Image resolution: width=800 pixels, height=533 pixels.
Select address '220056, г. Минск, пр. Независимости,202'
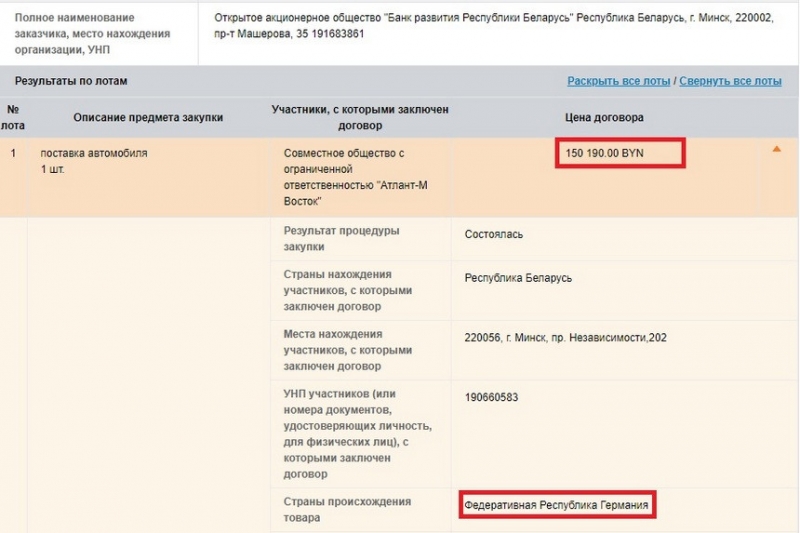pos(565,338)
